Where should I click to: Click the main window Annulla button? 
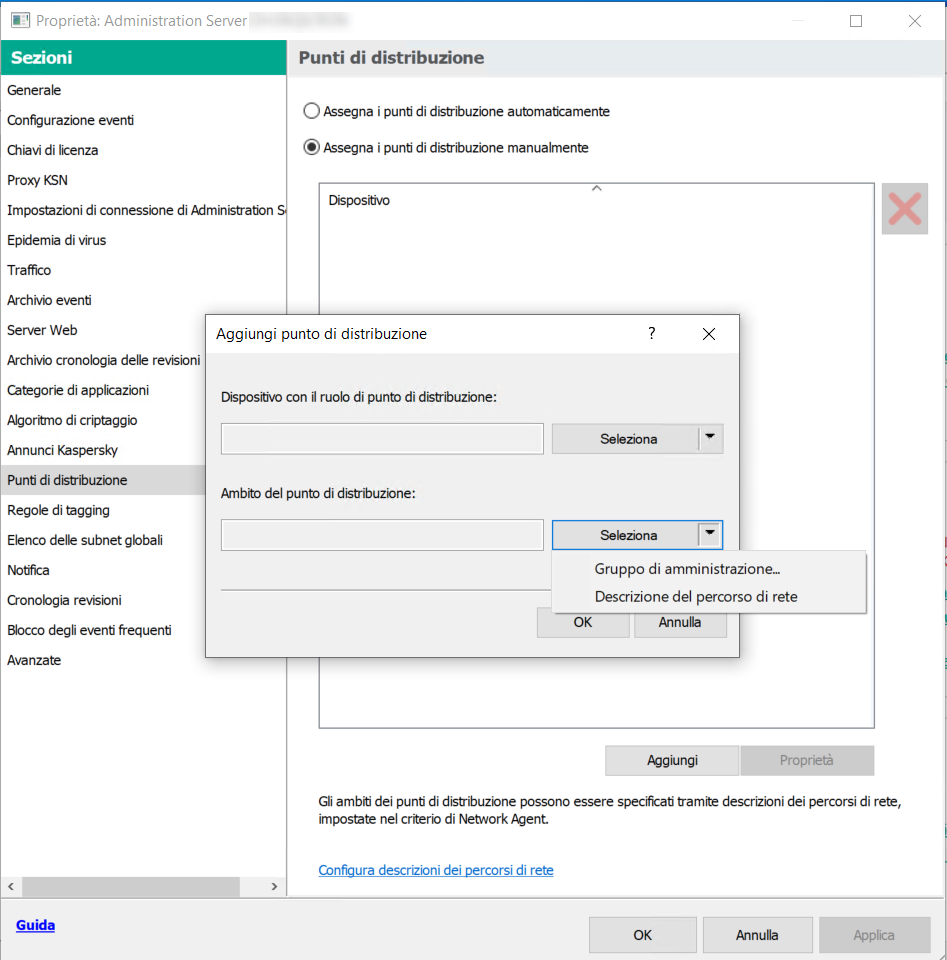pyautogui.click(x=757, y=935)
